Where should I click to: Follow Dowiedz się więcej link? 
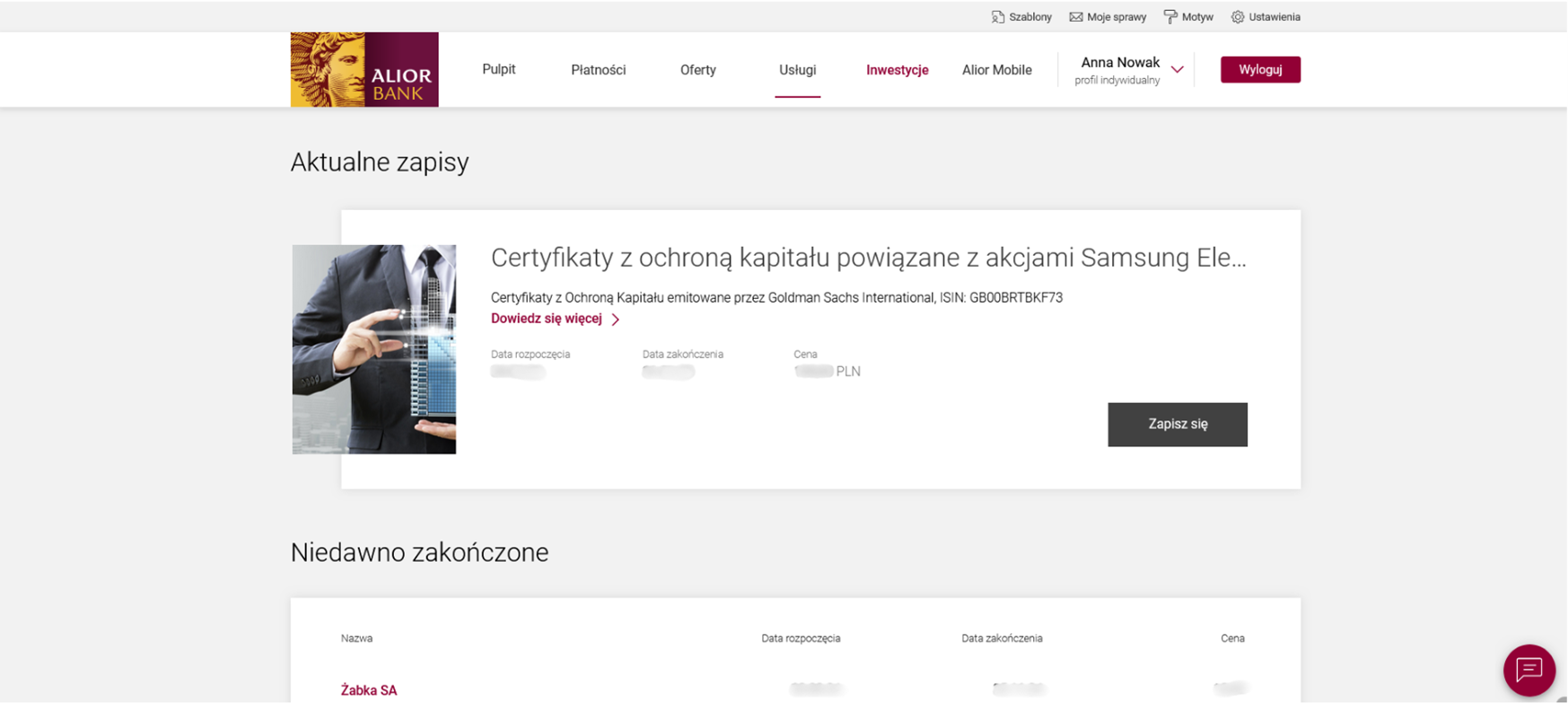tap(547, 319)
